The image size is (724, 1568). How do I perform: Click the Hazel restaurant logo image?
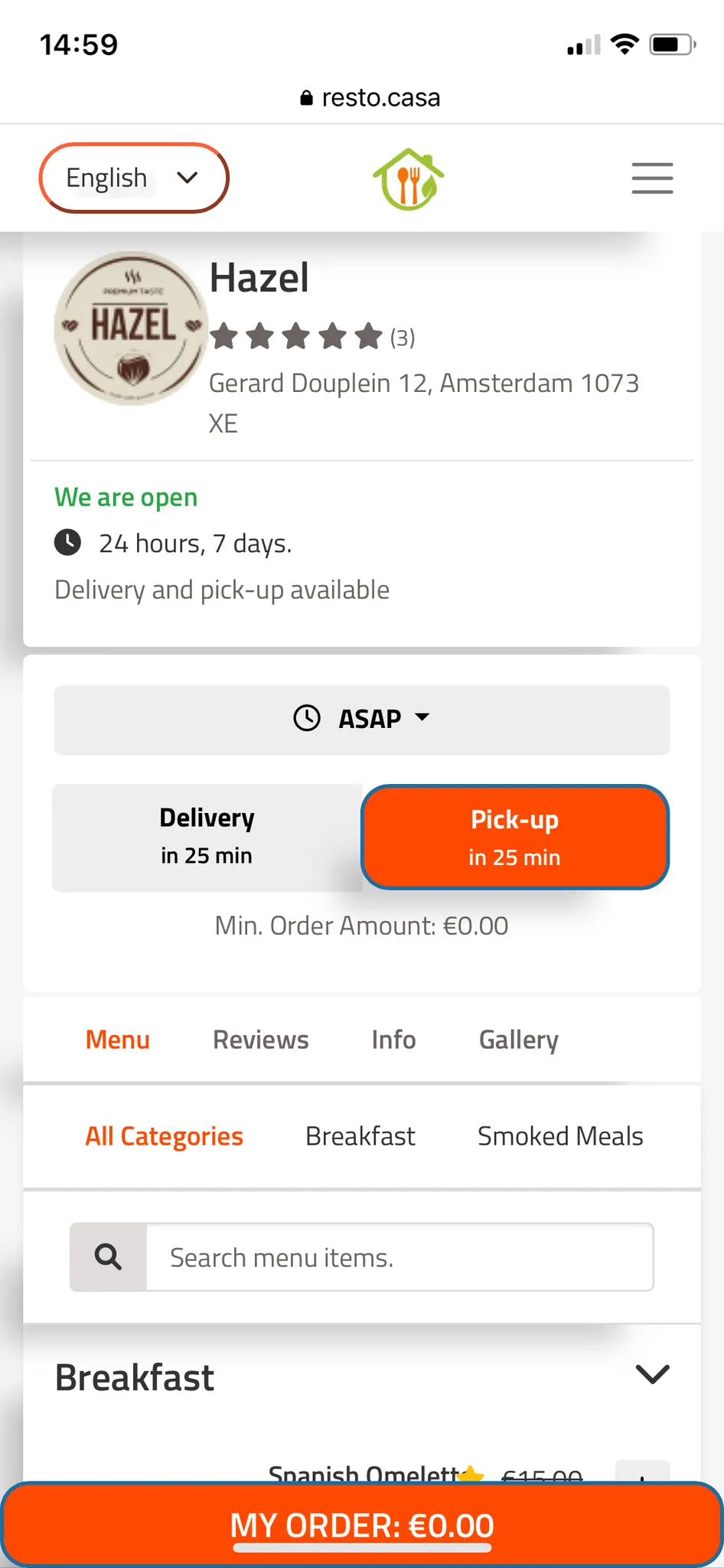click(x=131, y=328)
